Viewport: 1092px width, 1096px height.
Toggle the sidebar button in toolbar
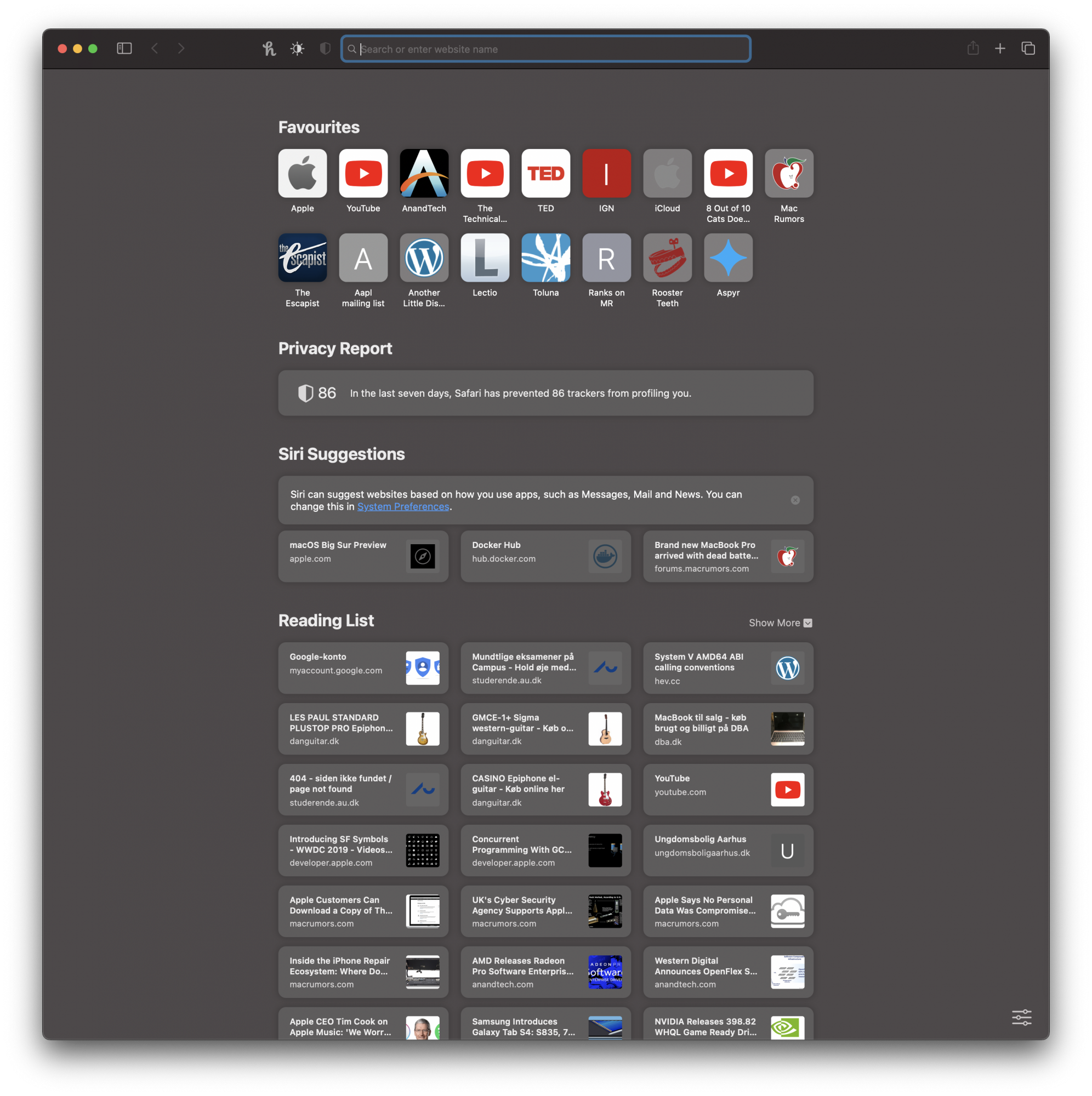pyautogui.click(x=124, y=49)
